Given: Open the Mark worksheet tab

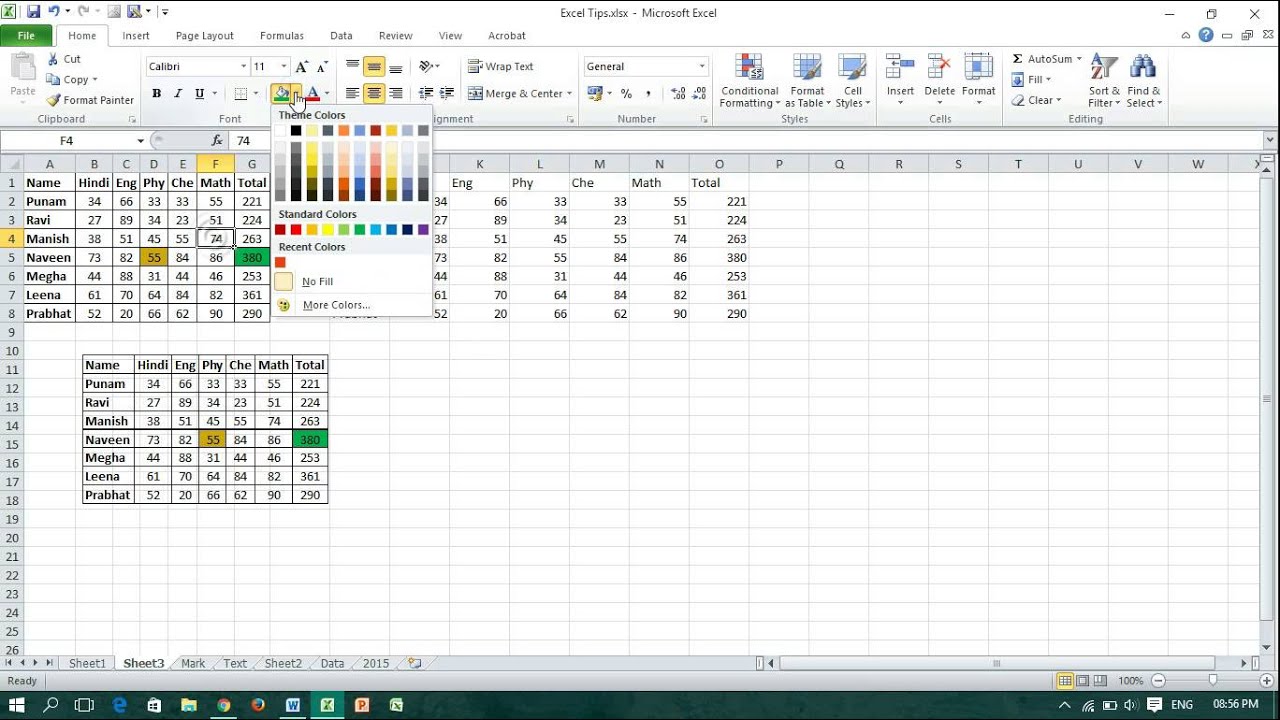Looking at the screenshot, I should [x=193, y=663].
